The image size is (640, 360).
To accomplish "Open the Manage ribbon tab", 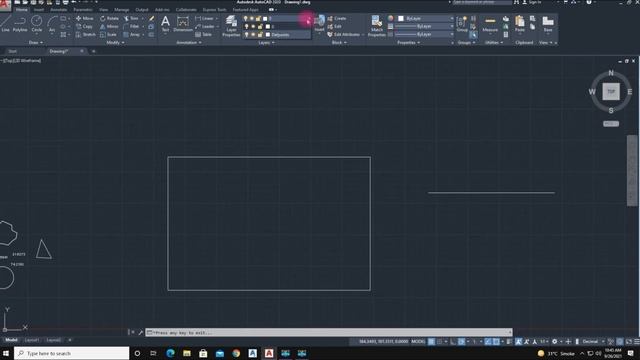I will (x=122, y=9).
